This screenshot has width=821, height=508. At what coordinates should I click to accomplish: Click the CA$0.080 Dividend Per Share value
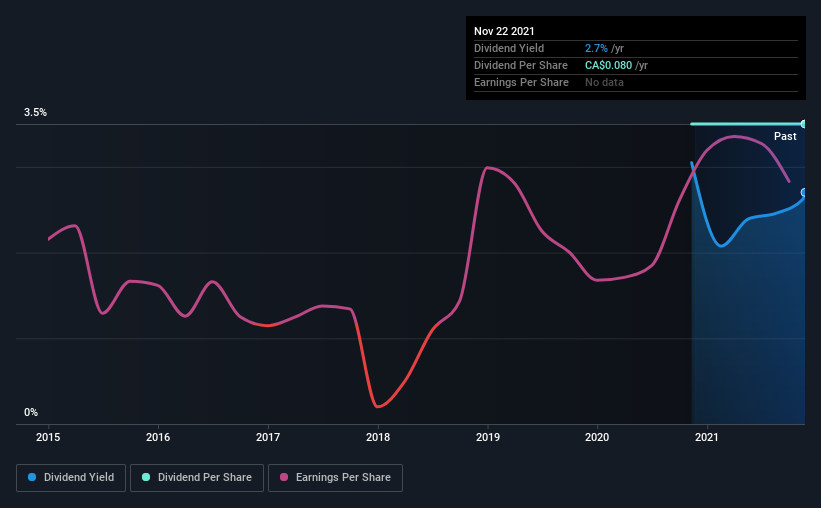pyautogui.click(x=608, y=65)
